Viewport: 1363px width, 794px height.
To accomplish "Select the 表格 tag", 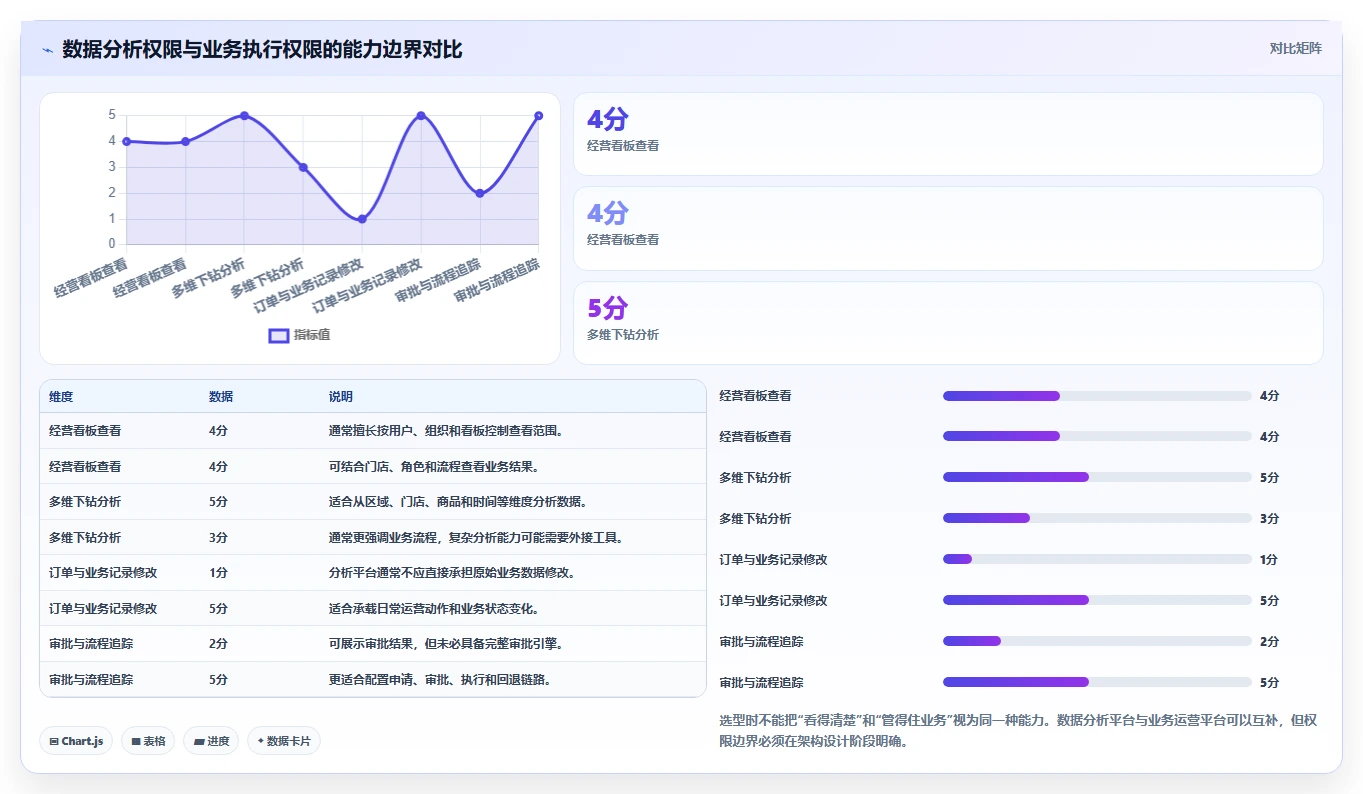I will coord(148,741).
